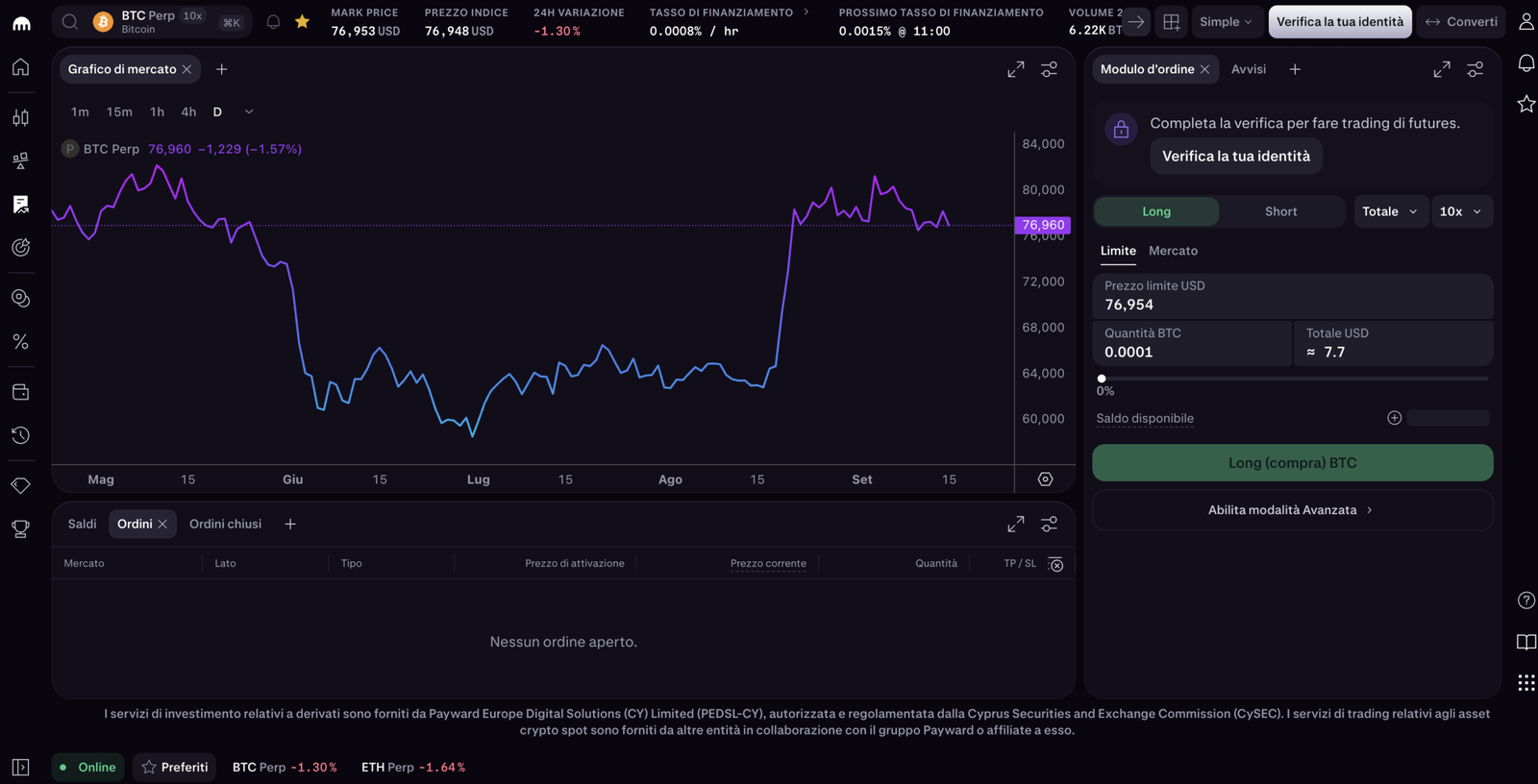Close the Modulo d'ordine tab
This screenshot has width=1538, height=784.
pos(1204,69)
